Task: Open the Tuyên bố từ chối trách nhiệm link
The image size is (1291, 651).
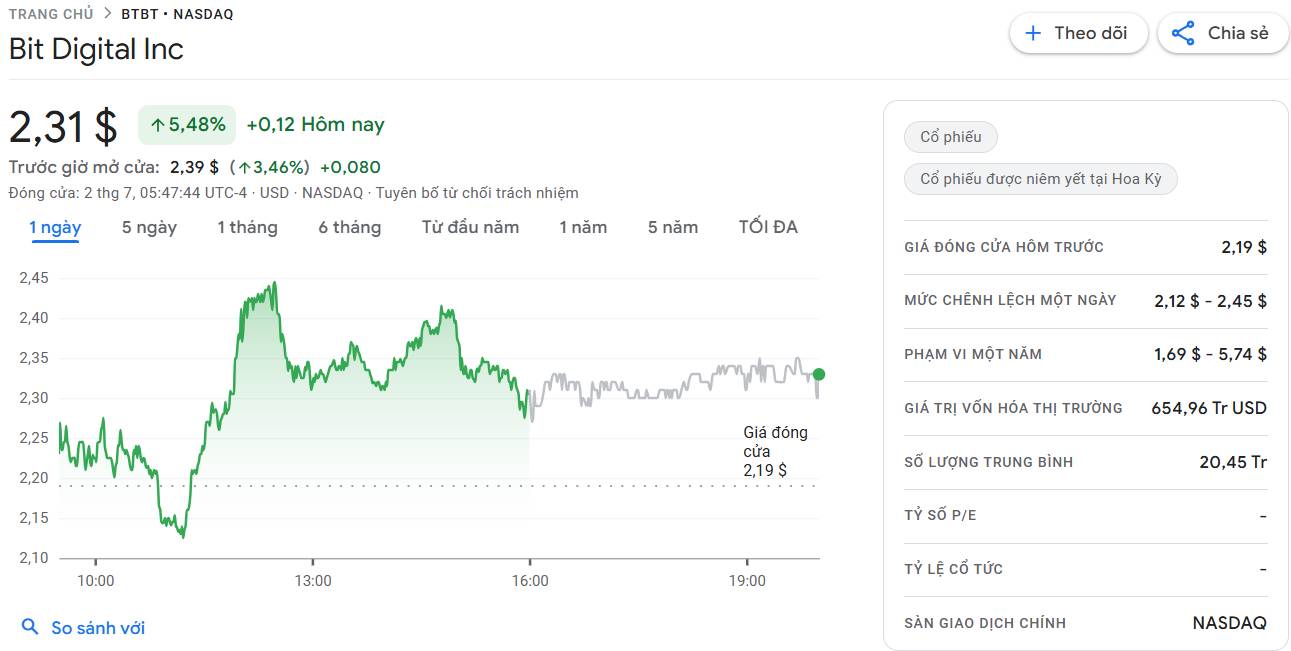Action: (x=477, y=193)
